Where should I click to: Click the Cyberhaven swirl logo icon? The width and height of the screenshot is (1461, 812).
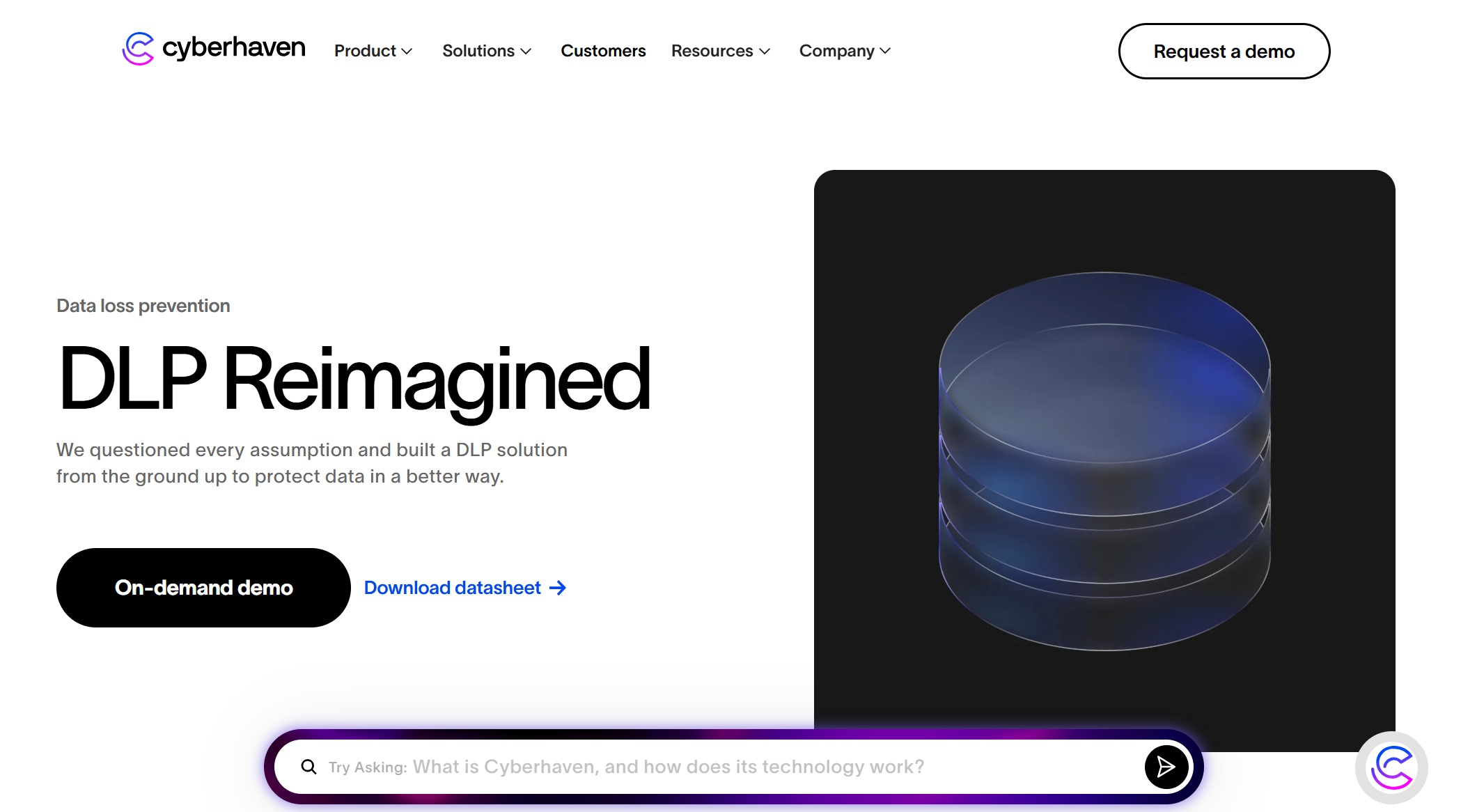[138, 49]
